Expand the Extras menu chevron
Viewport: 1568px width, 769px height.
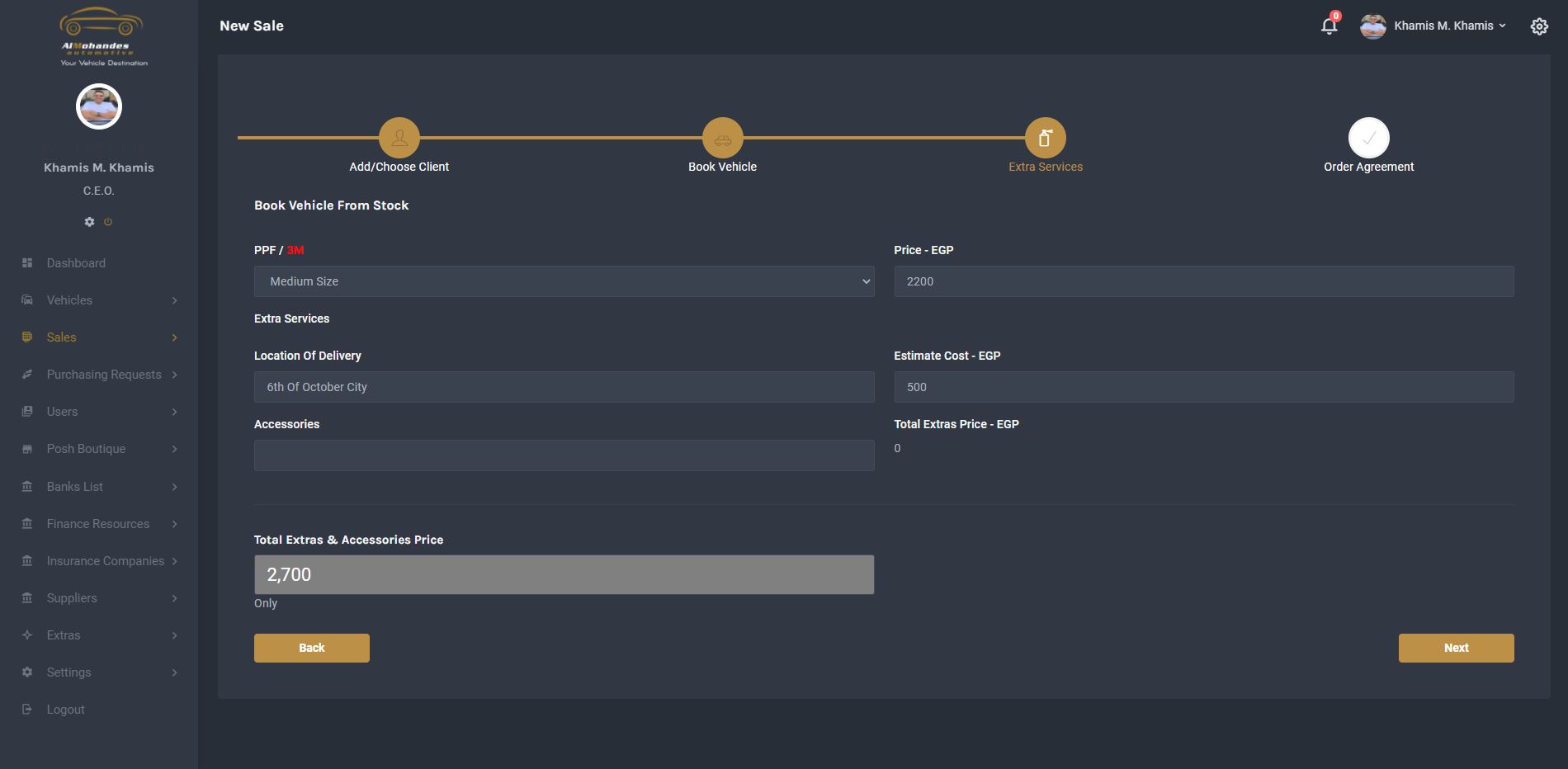coord(174,635)
